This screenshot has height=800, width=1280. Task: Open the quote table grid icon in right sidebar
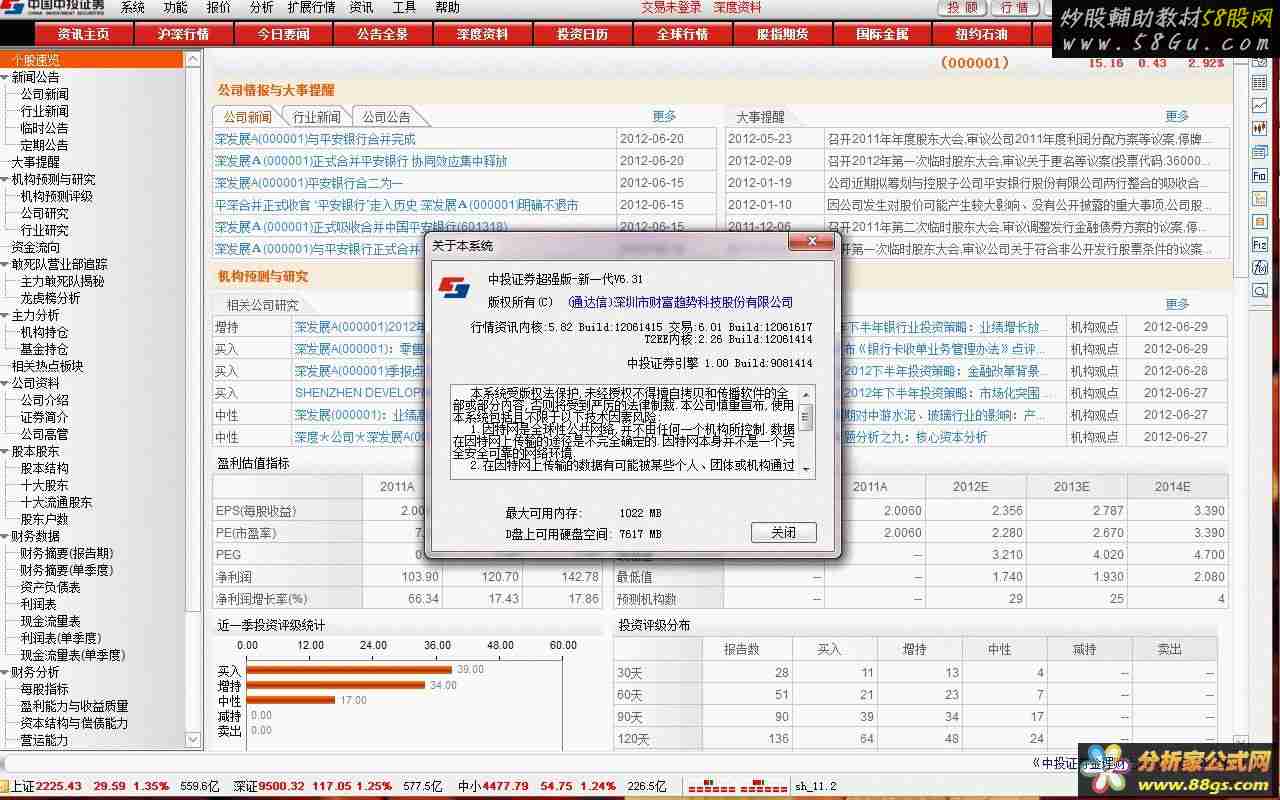click(1259, 82)
